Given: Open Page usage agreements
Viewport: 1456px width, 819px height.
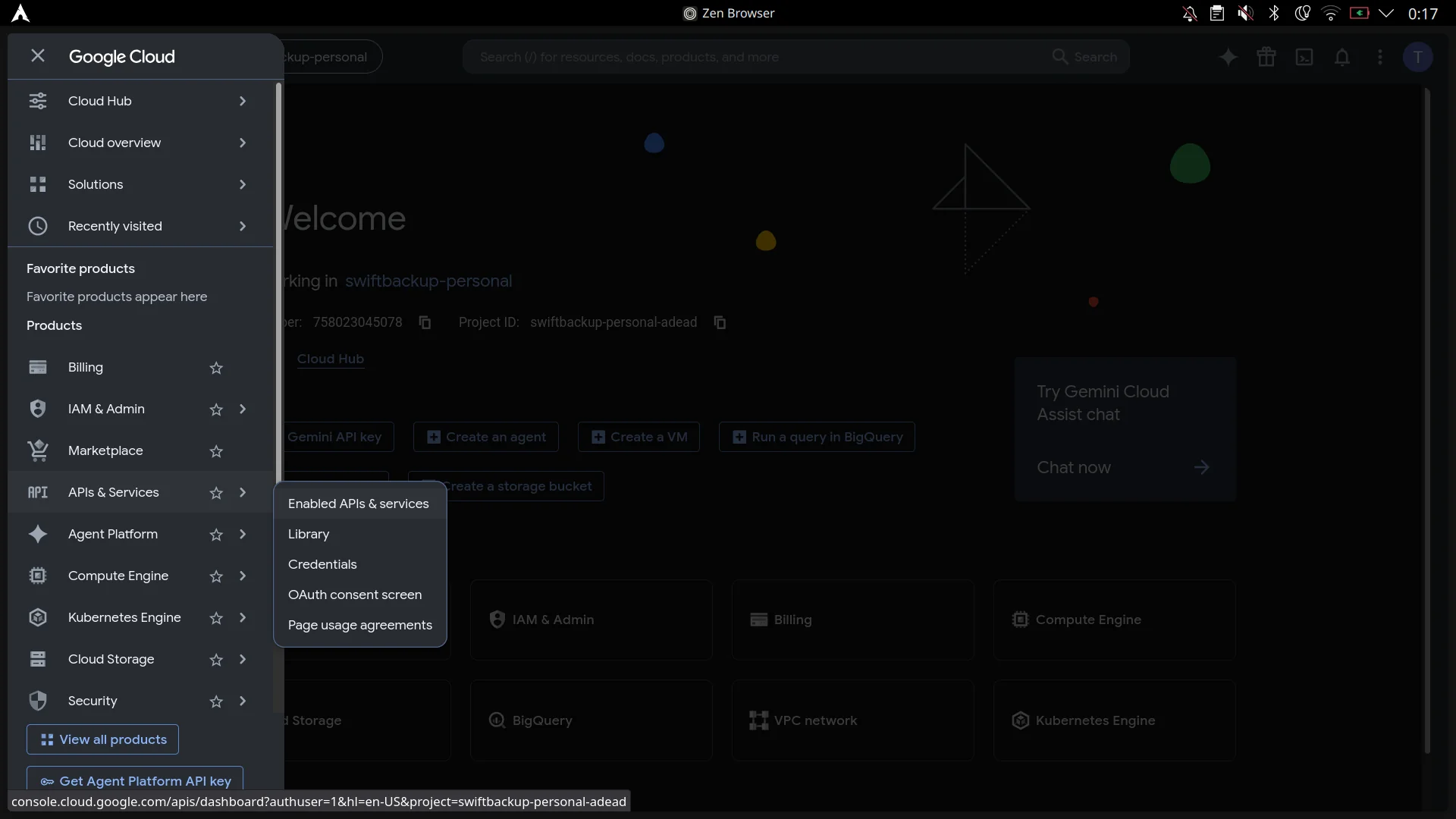Looking at the screenshot, I should (x=359, y=625).
